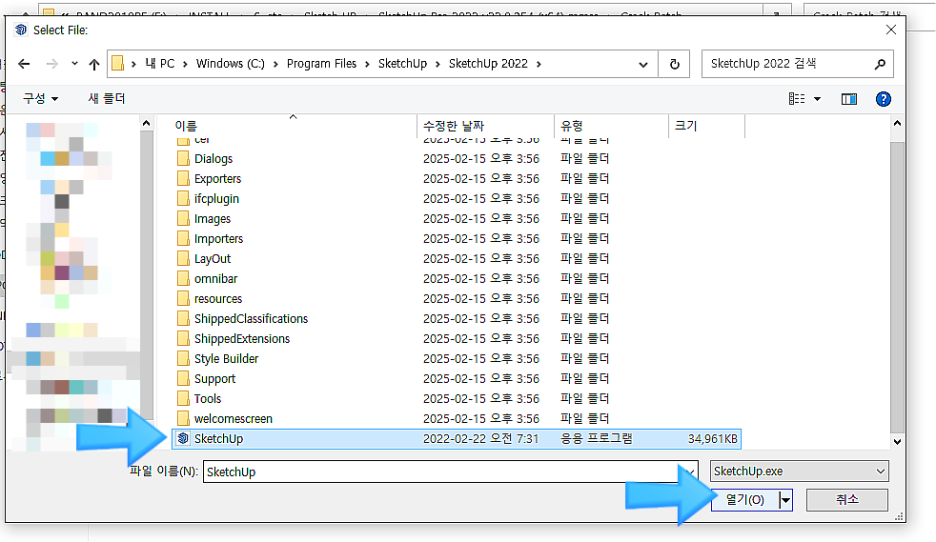Click the 취소 button
Viewport: 936px width, 542px height.
pos(847,500)
